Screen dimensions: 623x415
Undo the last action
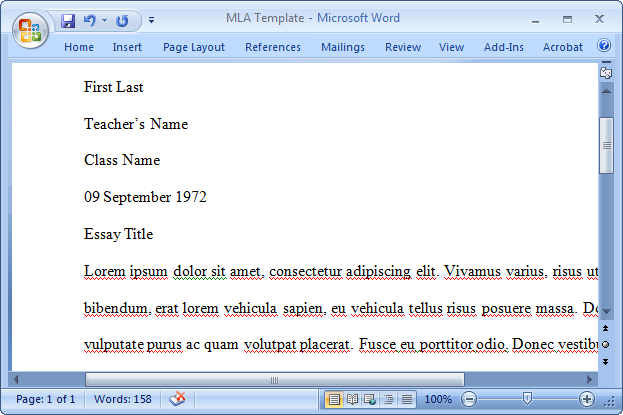(x=89, y=20)
